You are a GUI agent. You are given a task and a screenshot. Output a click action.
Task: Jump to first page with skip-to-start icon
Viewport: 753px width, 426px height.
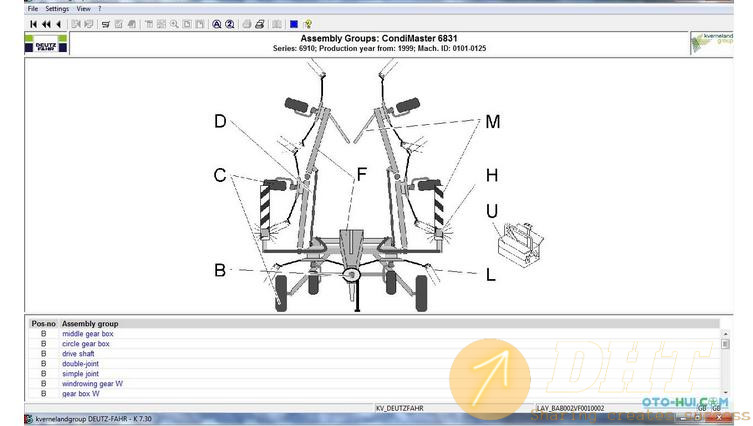click(33, 24)
